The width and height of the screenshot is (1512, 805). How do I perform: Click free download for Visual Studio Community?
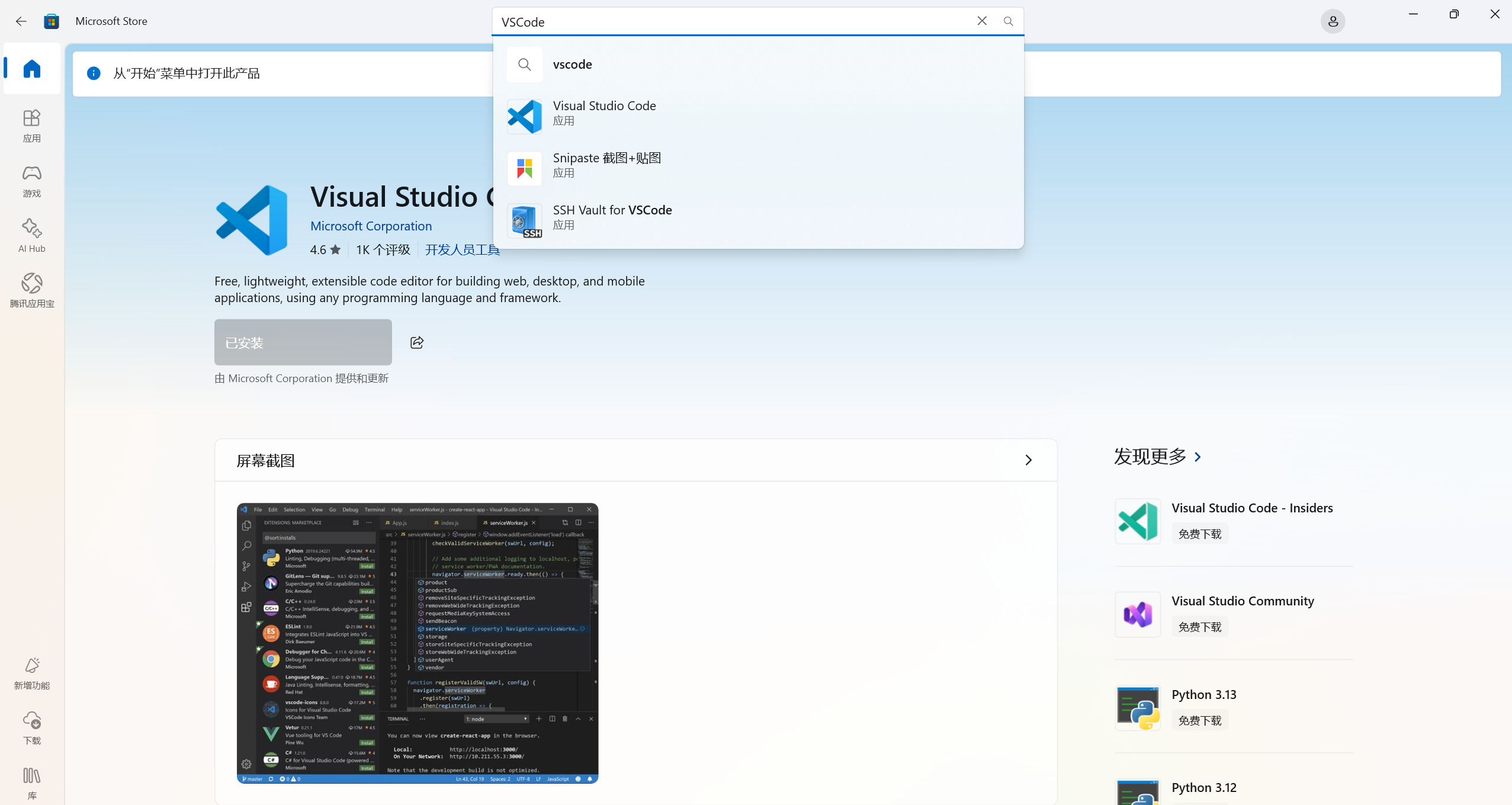1199,627
